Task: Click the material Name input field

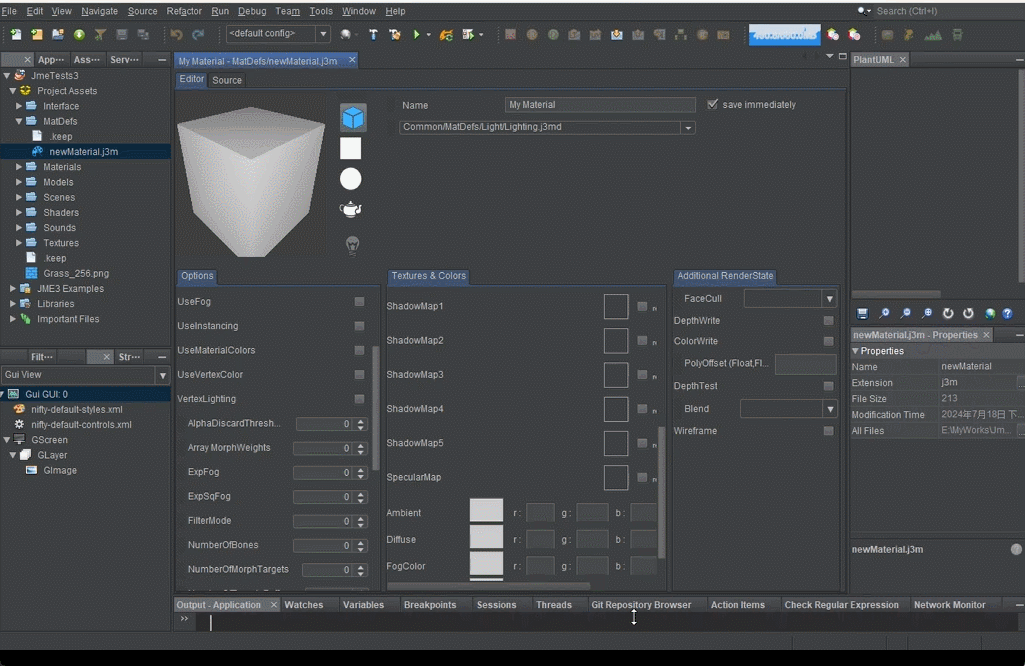Action: 600,105
